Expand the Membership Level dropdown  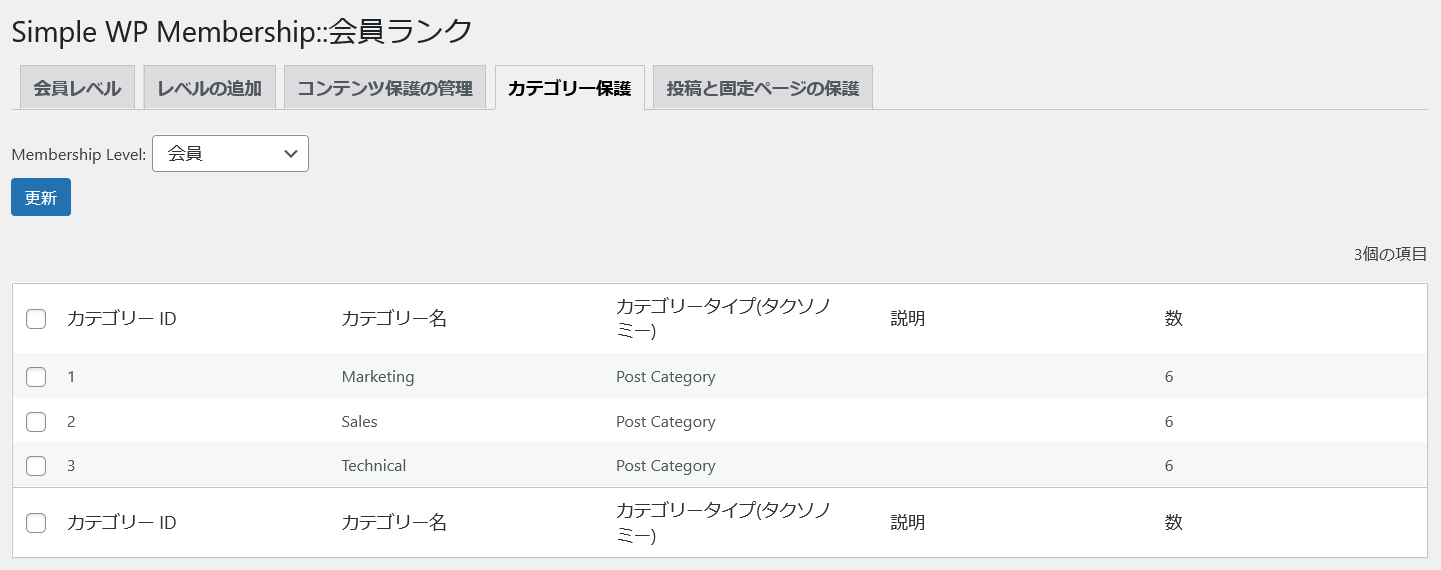coord(230,153)
